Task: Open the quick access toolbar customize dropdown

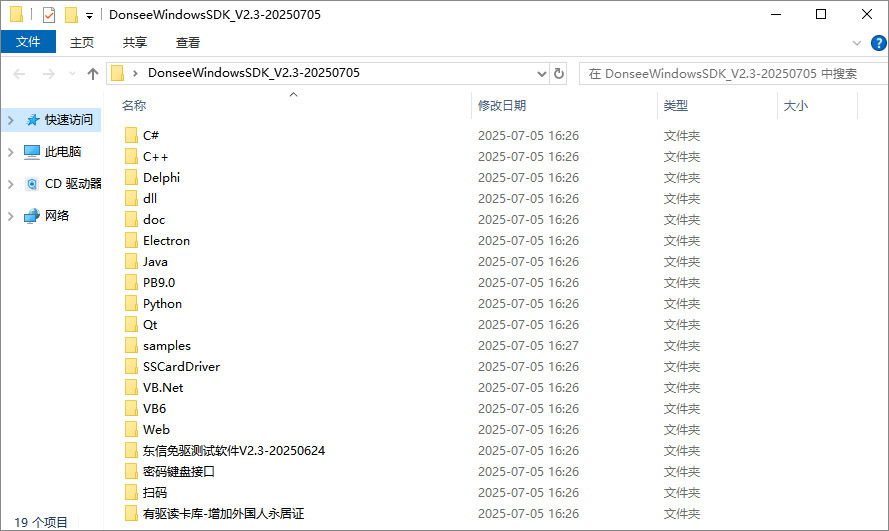Action: (x=89, y=16)
